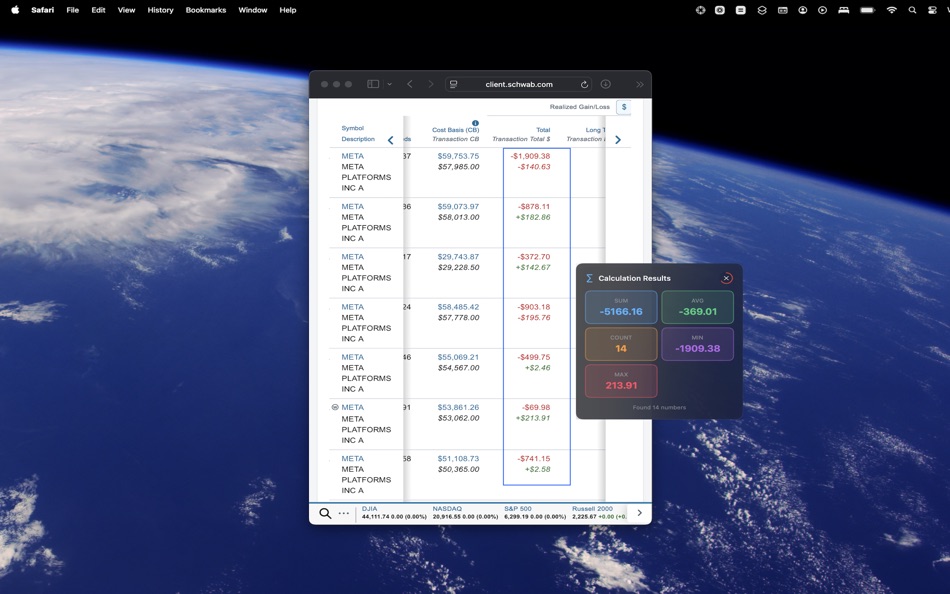Expand the Safari toolbar overflow chevrons
Screen dimensions: 950x594
(639, 84)
